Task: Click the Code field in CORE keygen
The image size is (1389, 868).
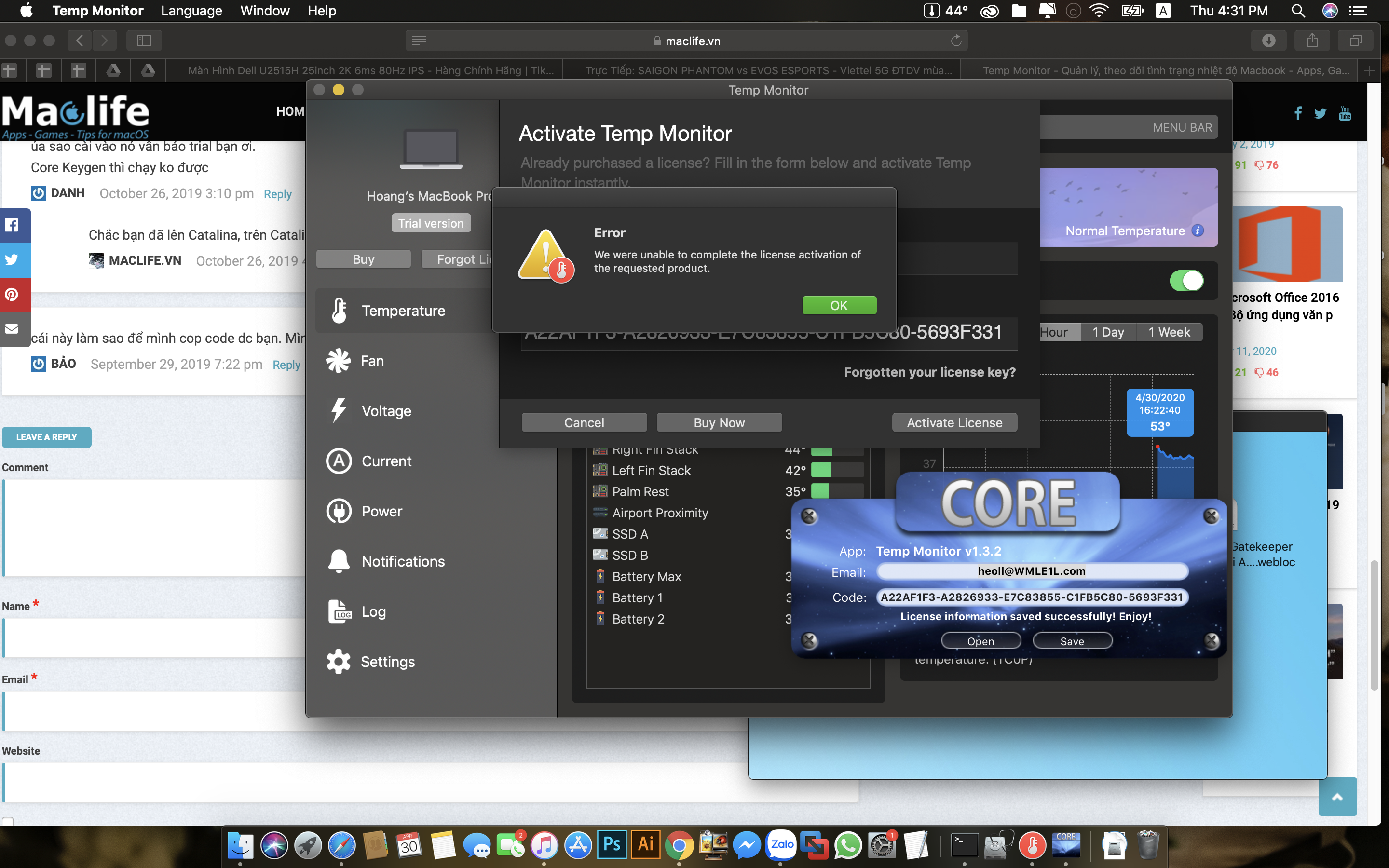Action: pyautogui.click(x=1032, y=597)
